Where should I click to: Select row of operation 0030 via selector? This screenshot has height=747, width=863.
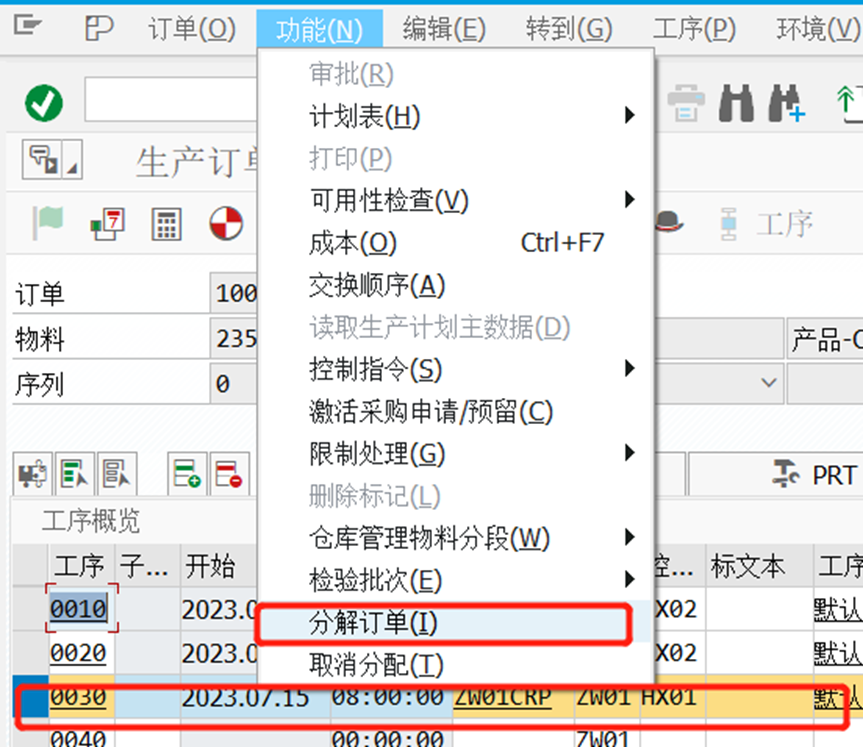click(31, 697)
